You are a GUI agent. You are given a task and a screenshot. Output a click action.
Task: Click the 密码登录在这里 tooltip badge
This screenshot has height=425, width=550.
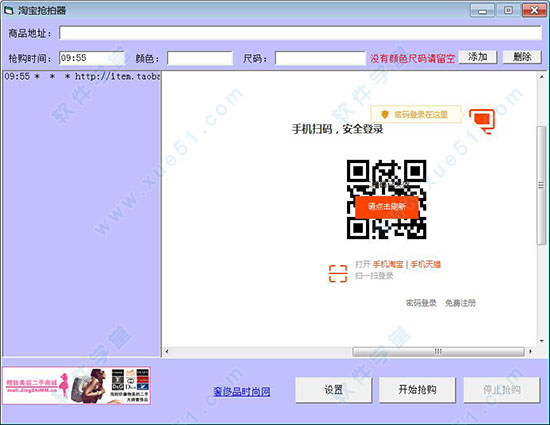pos(416,114)
